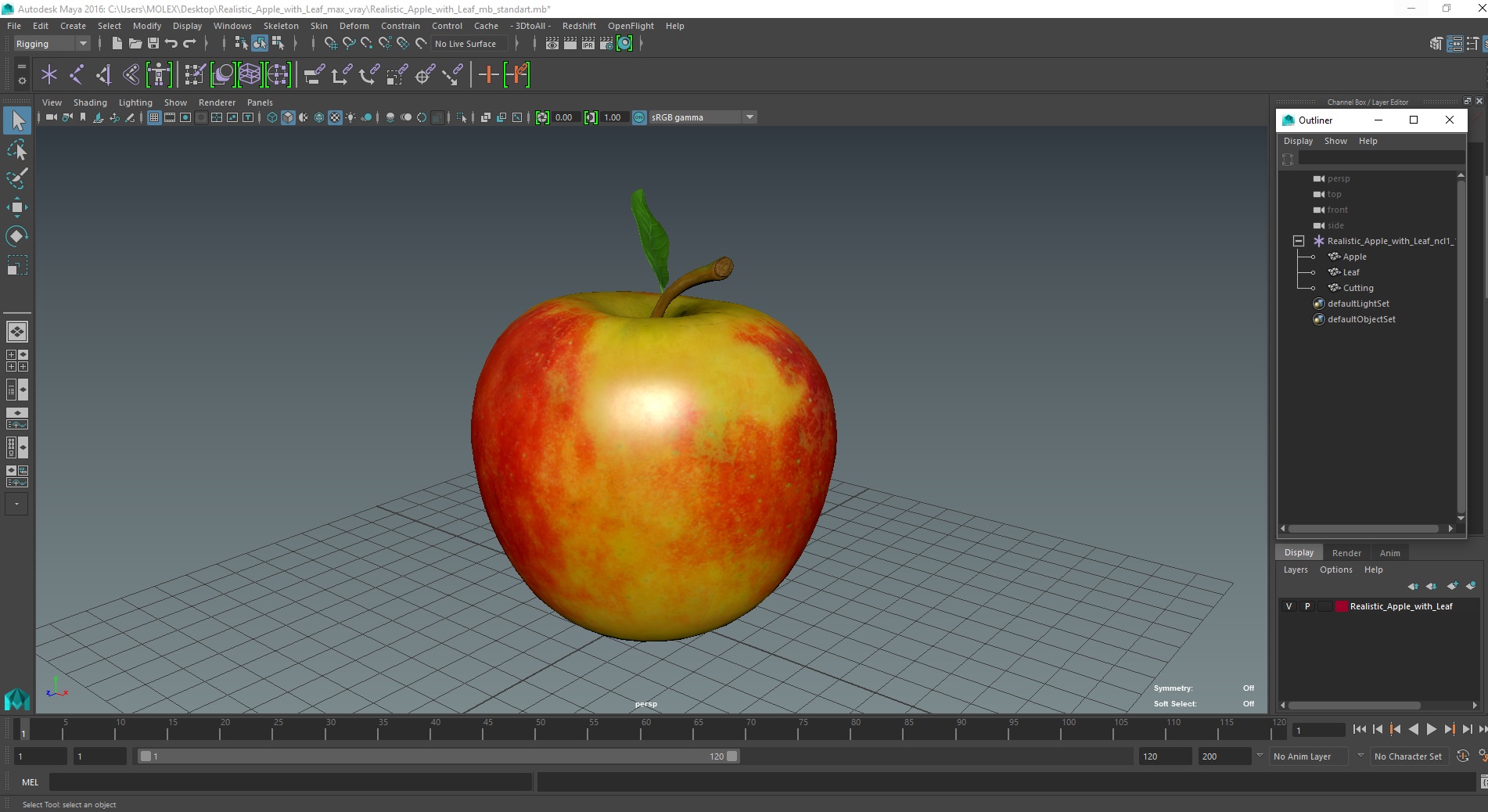1488x812 pixels.
Task: Toggle the ON color management button
Action: tap(639, 117)
